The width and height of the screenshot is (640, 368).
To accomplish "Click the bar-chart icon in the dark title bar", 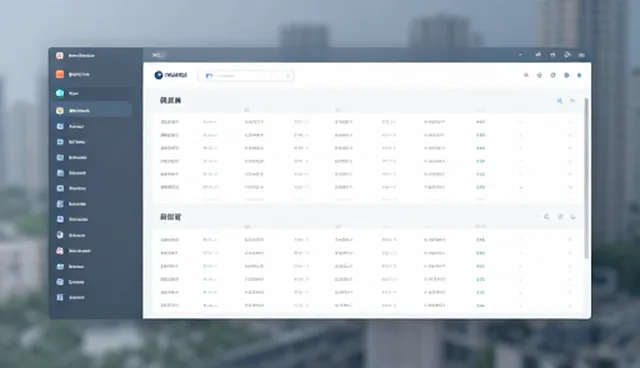I will point(538,55).
